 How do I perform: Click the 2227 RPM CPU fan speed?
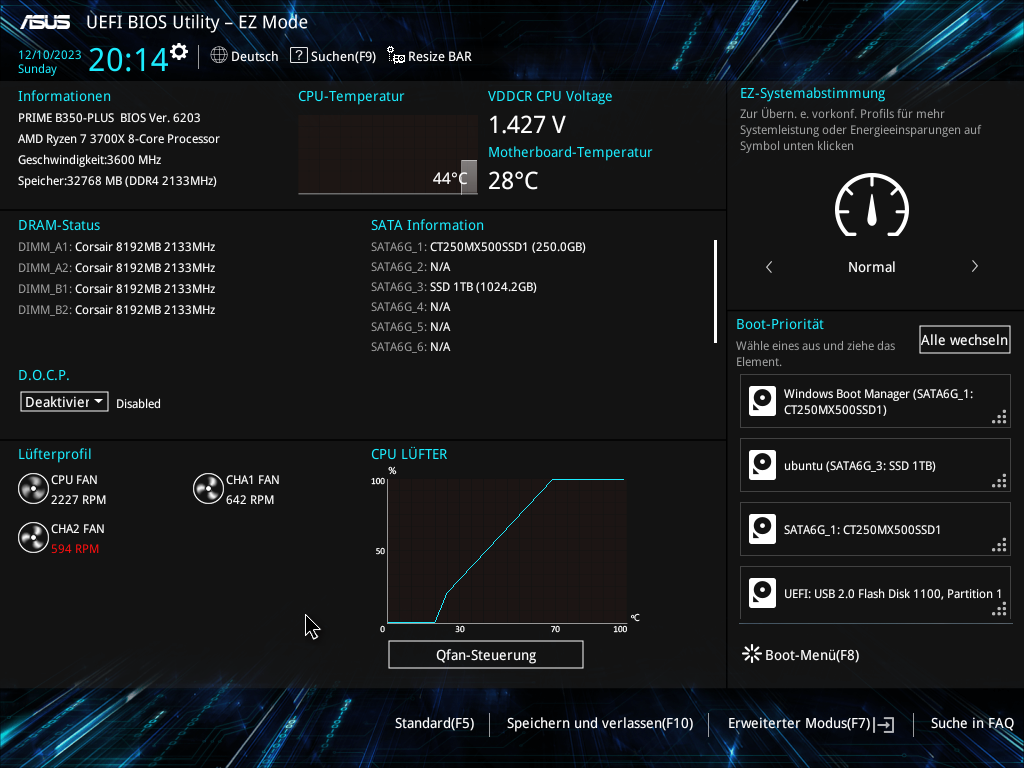click(78, 500)
